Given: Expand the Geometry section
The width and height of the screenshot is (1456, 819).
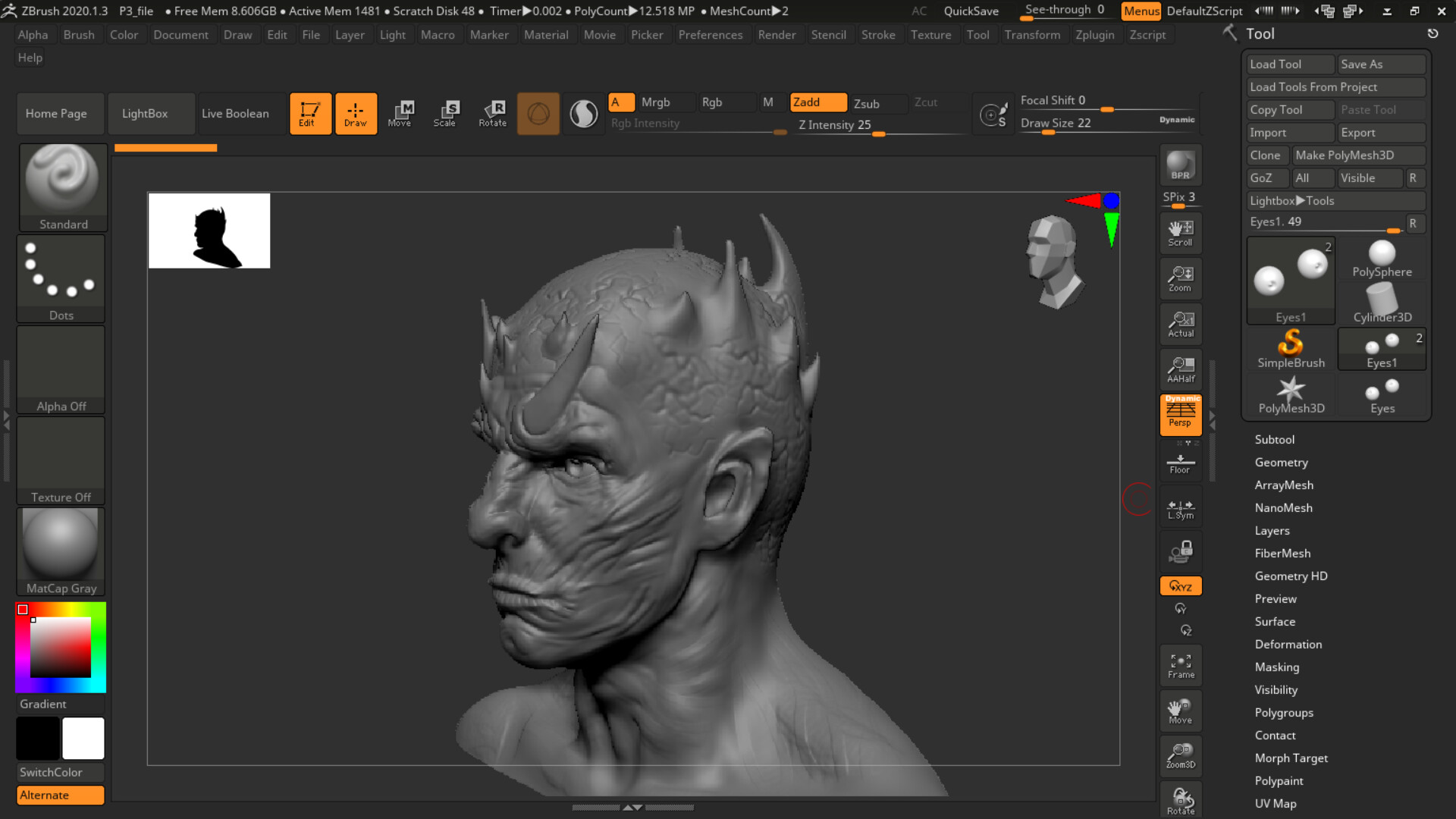Looking at the screenshot, I should pyautogui.click(x=1282, y=462).
